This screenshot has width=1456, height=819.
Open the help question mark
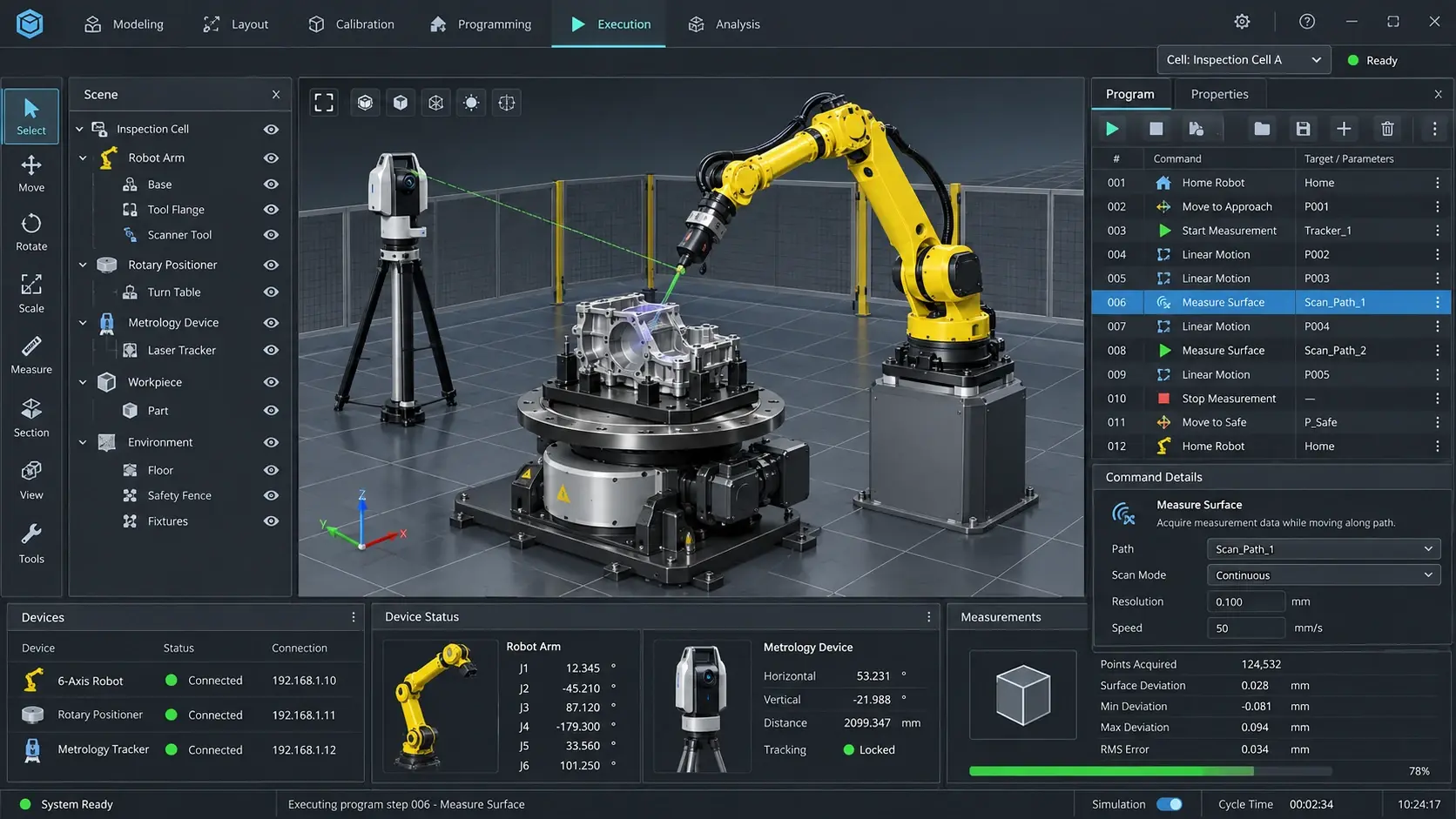click(x=1306, y=22)
